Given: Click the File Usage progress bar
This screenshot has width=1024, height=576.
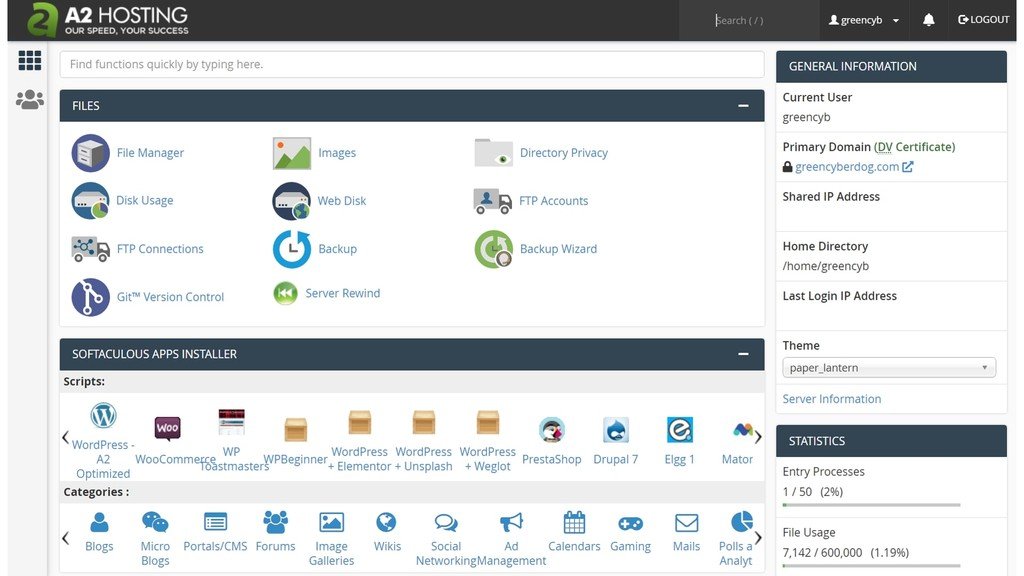Looking at the screenshot, I should coord(871,566).
